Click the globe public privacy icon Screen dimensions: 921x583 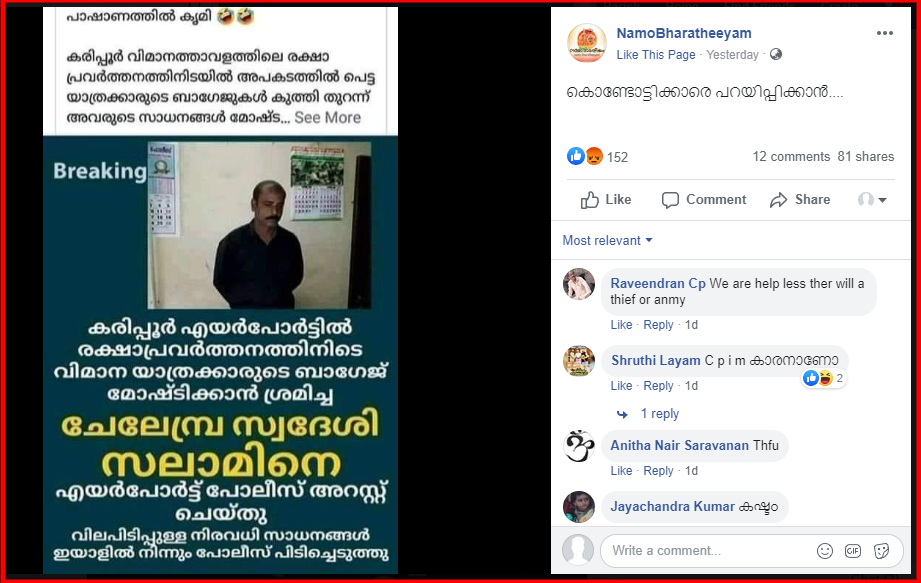tap(776, 55)
